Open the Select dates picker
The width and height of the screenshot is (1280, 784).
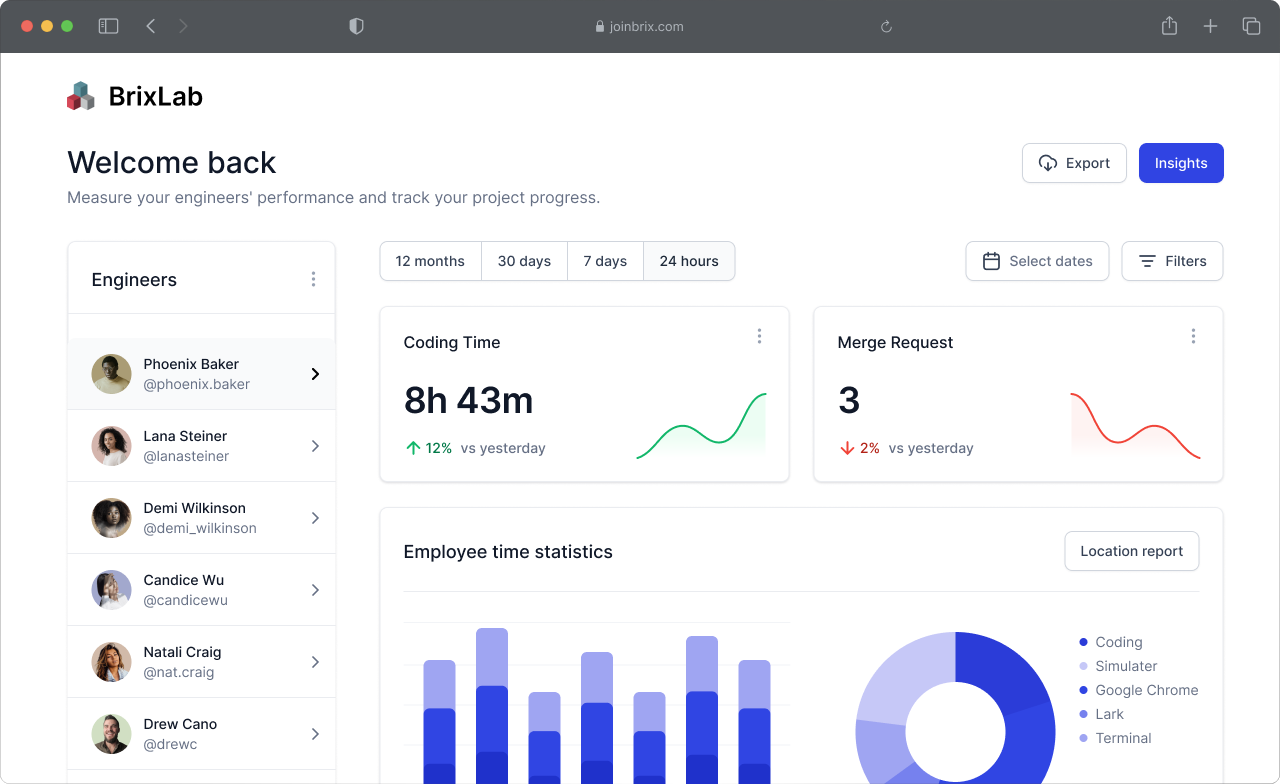tap(1037, 261)
